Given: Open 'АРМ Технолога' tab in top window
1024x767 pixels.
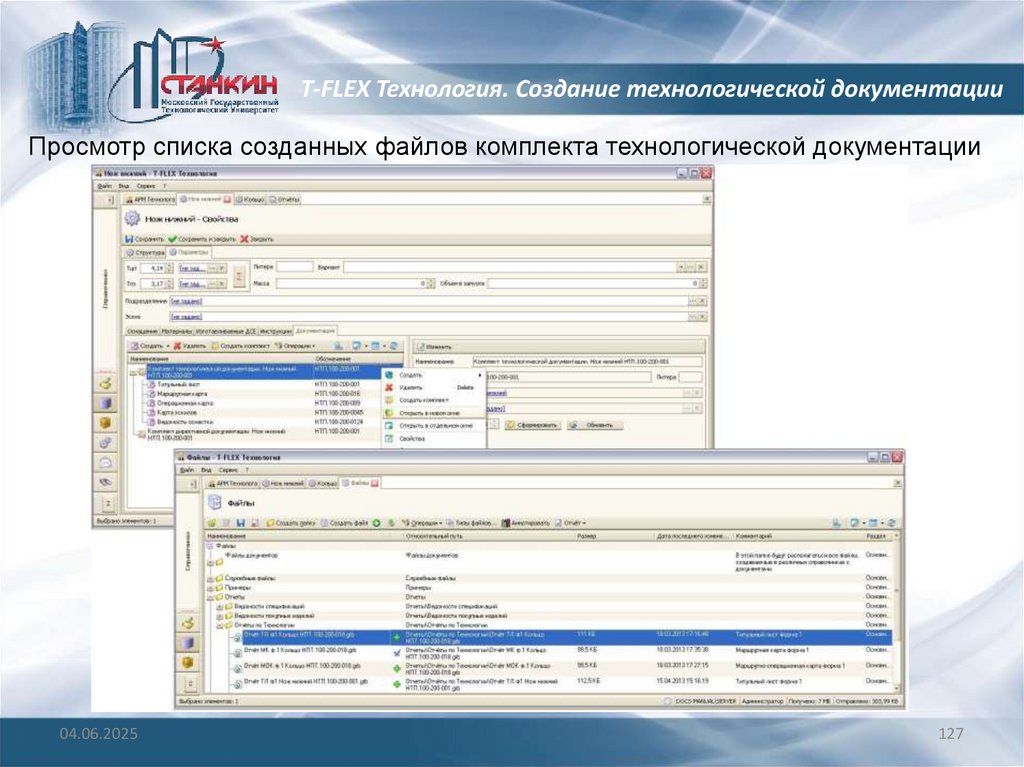Looking at the screenshot, I should (150, 199).
